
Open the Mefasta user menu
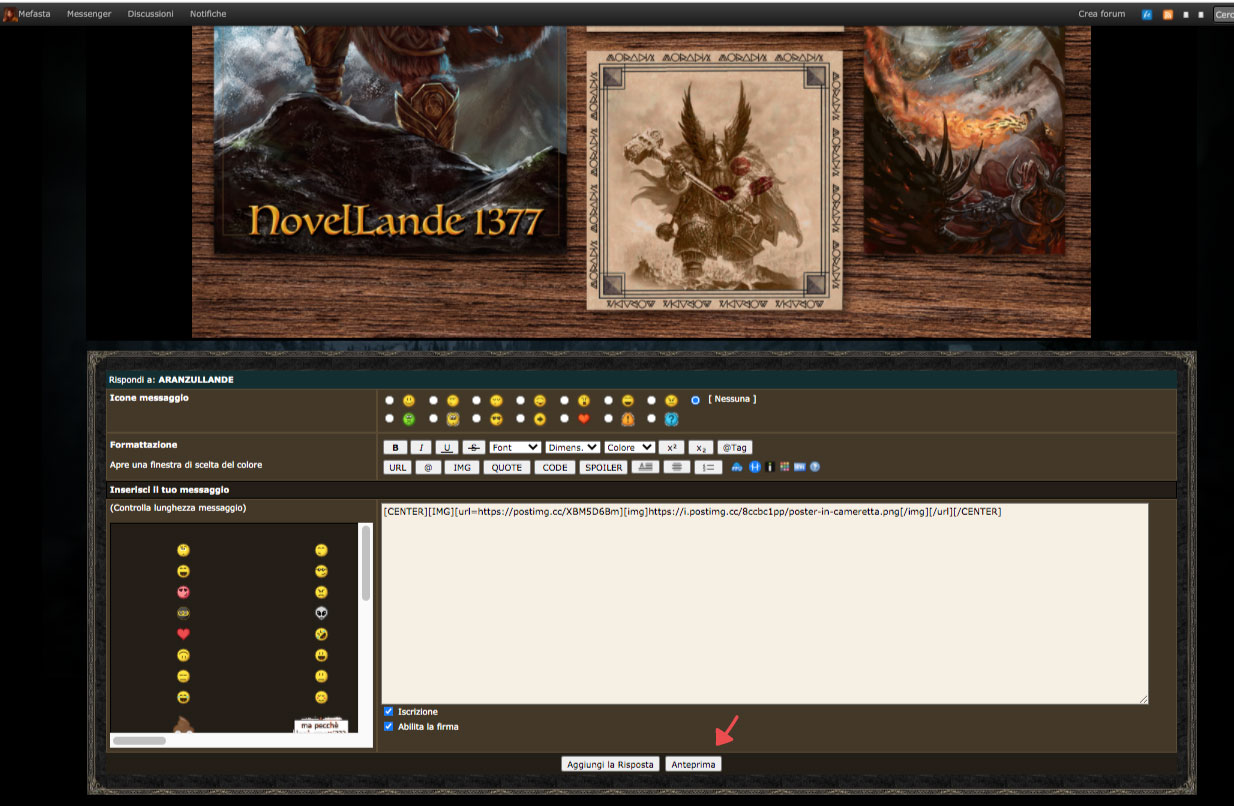point(34,14)
